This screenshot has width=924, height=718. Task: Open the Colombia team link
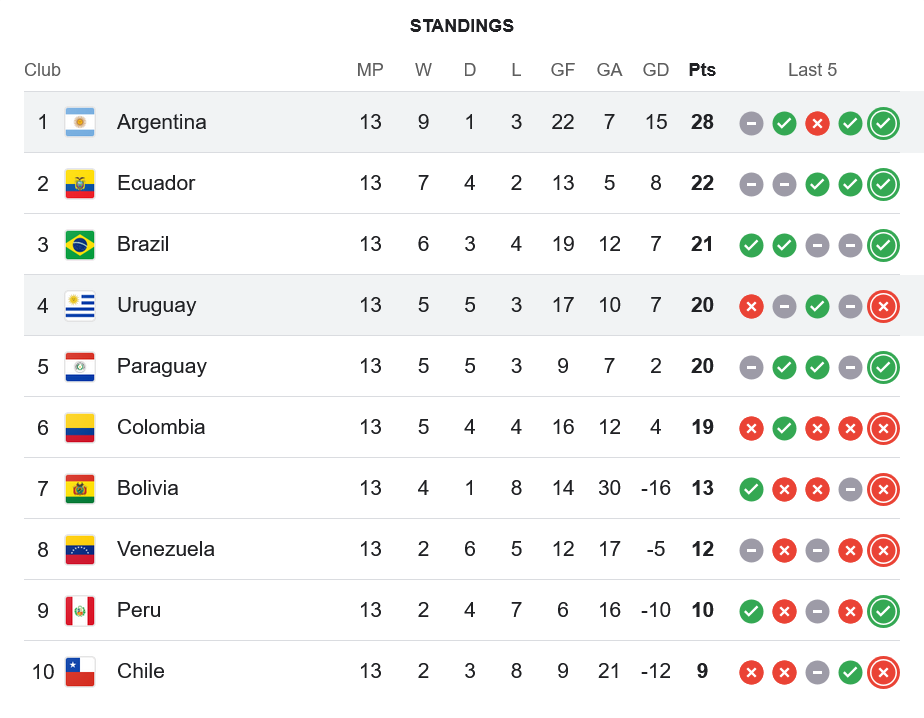(x=161, y=427)
